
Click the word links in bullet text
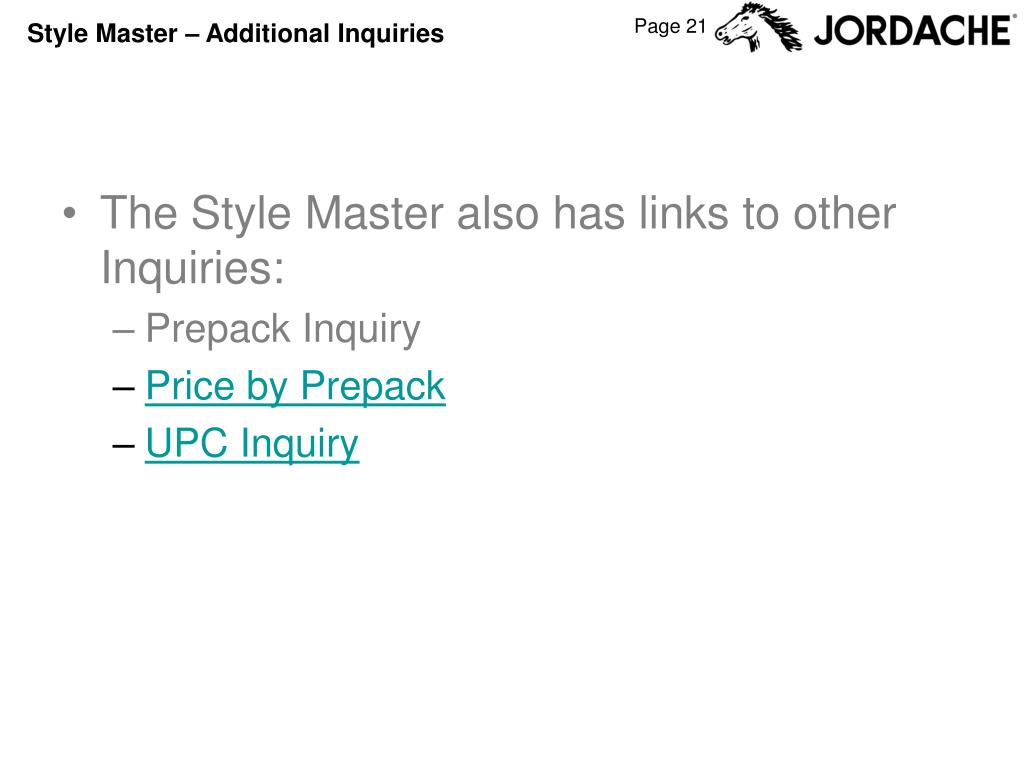683,214
